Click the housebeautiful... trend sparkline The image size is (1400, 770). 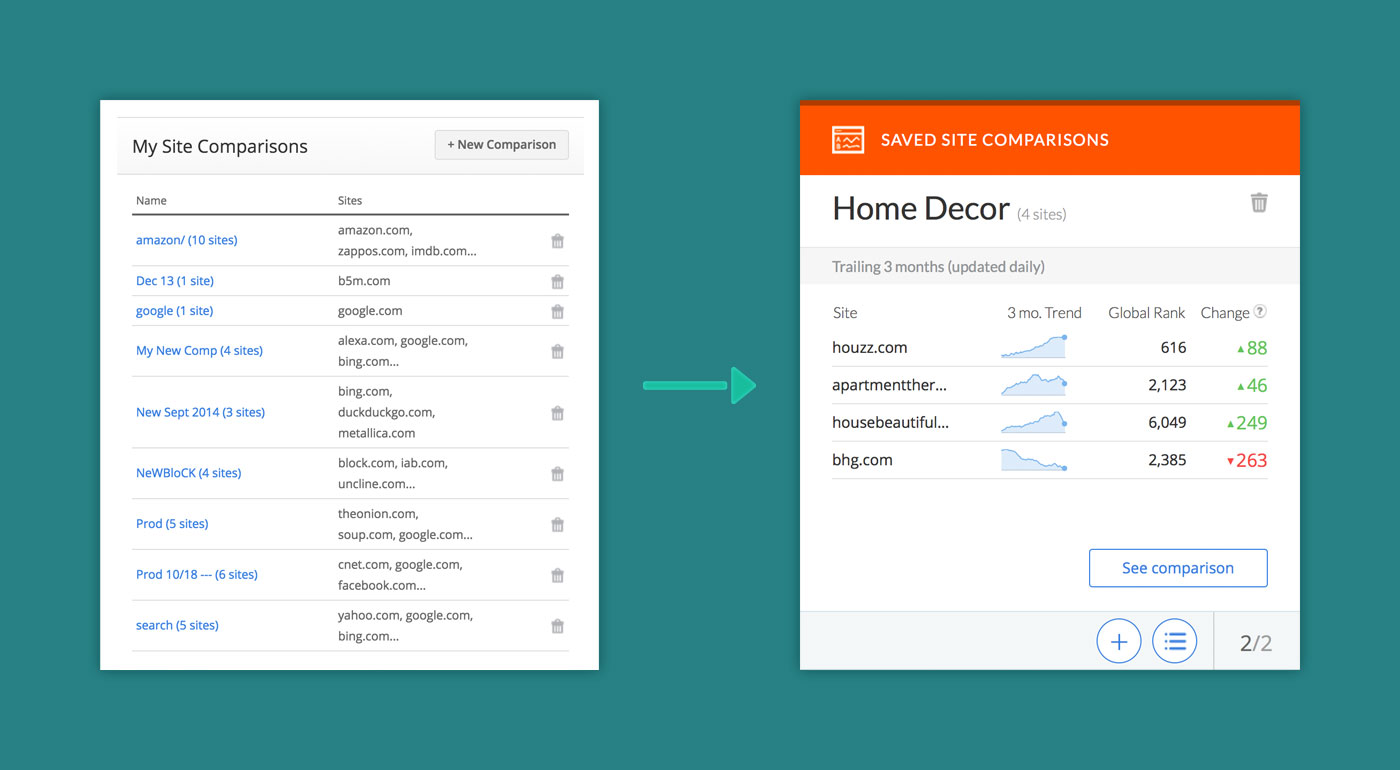[1034, 422]
